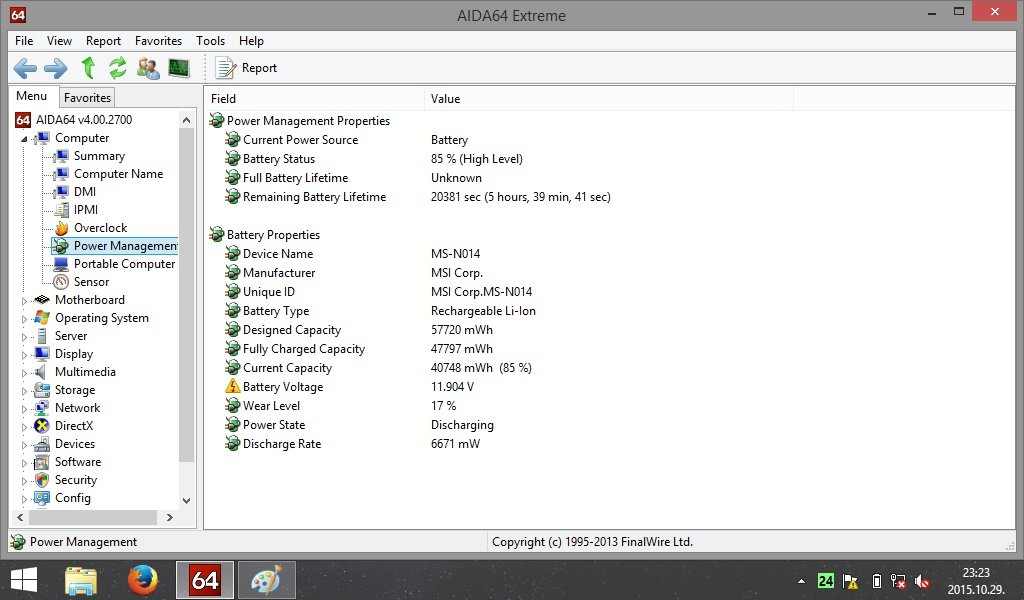The width and height of the screenshot is (1024, 600).
Task: Click the Multimedia speaker icon
Action: pyautogui.click(x=40, y=371)
